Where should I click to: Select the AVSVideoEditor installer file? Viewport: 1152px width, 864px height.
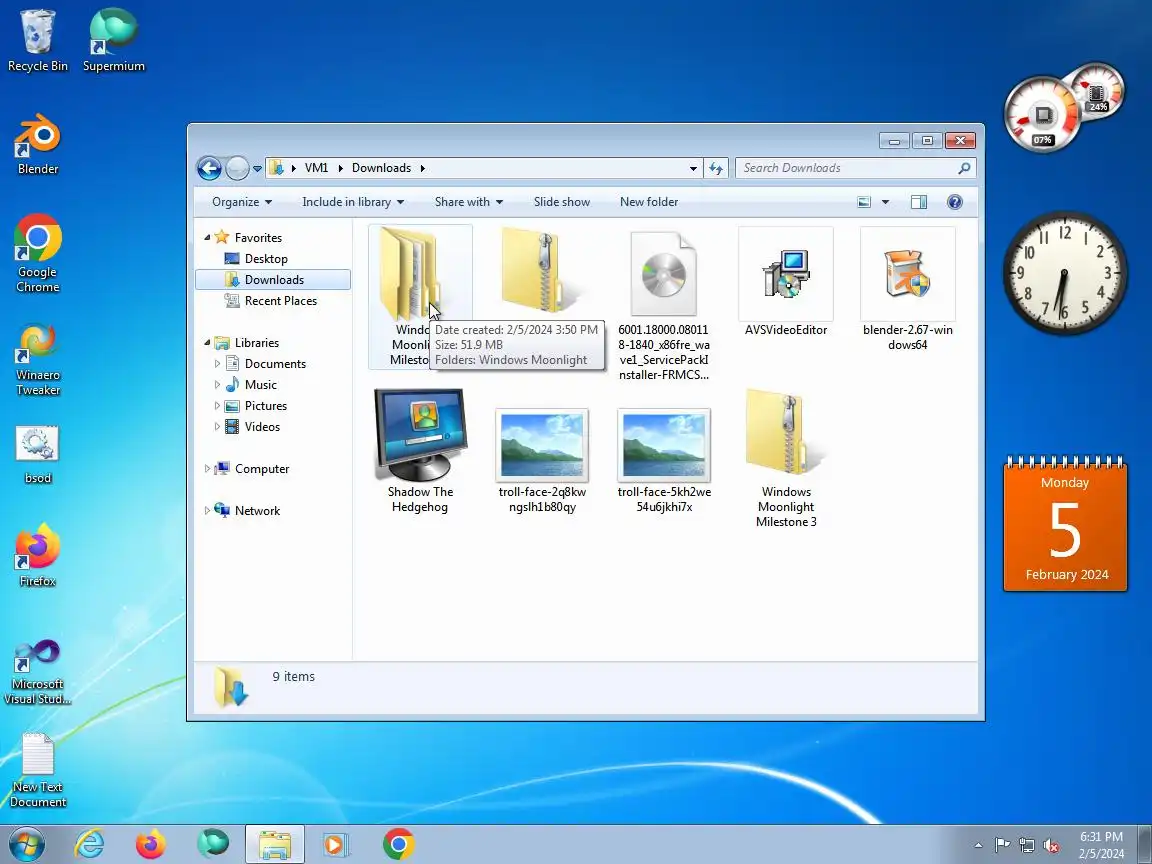pos(785,283)
